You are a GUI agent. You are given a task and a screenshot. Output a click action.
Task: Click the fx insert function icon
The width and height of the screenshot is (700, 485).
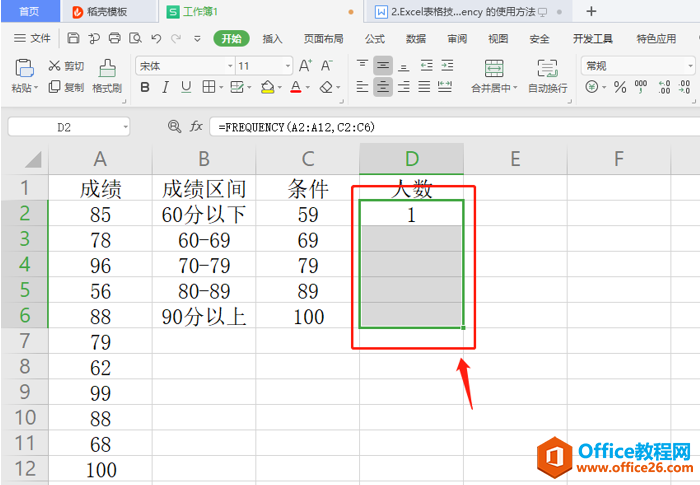click(x=196, y=126)
